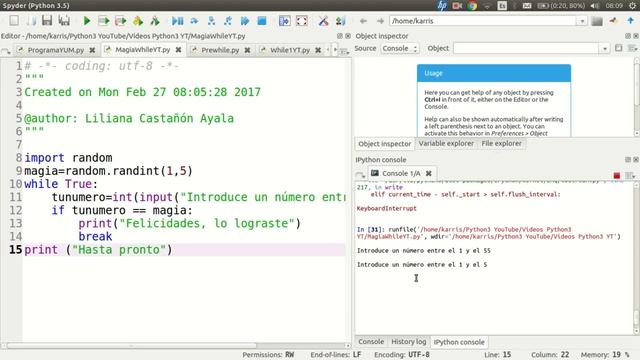Browse editor tabs list
This screenshot has height=360, width=640.
6,51
